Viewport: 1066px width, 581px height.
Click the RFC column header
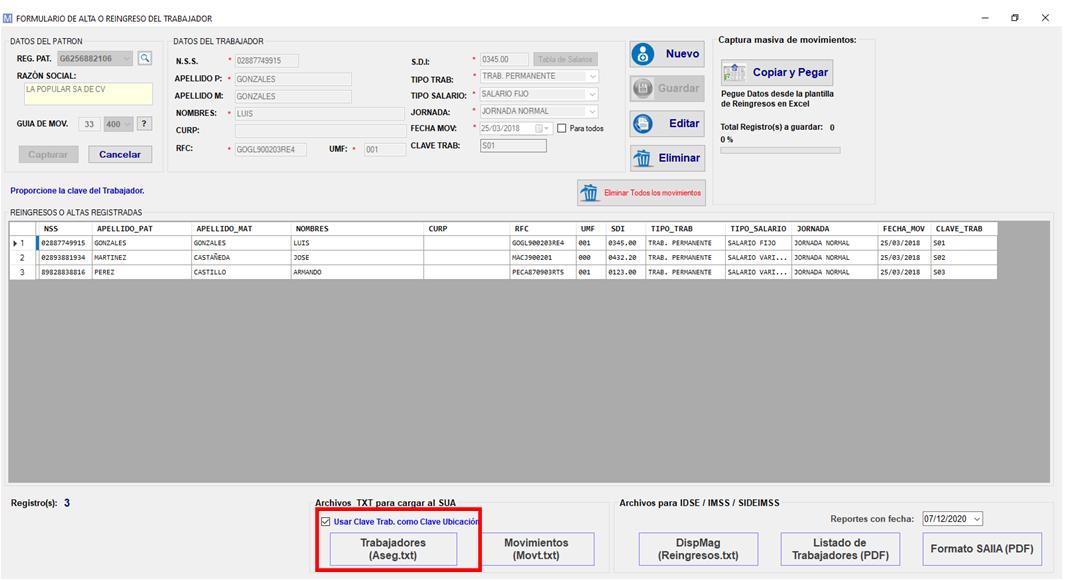[x=543, y=229]
